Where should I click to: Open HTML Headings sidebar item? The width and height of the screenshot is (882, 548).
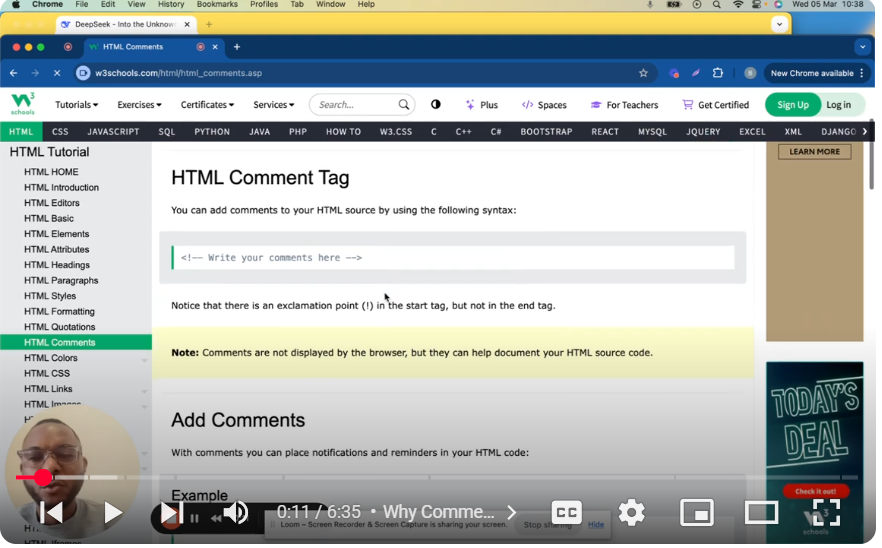pos(57,265)
